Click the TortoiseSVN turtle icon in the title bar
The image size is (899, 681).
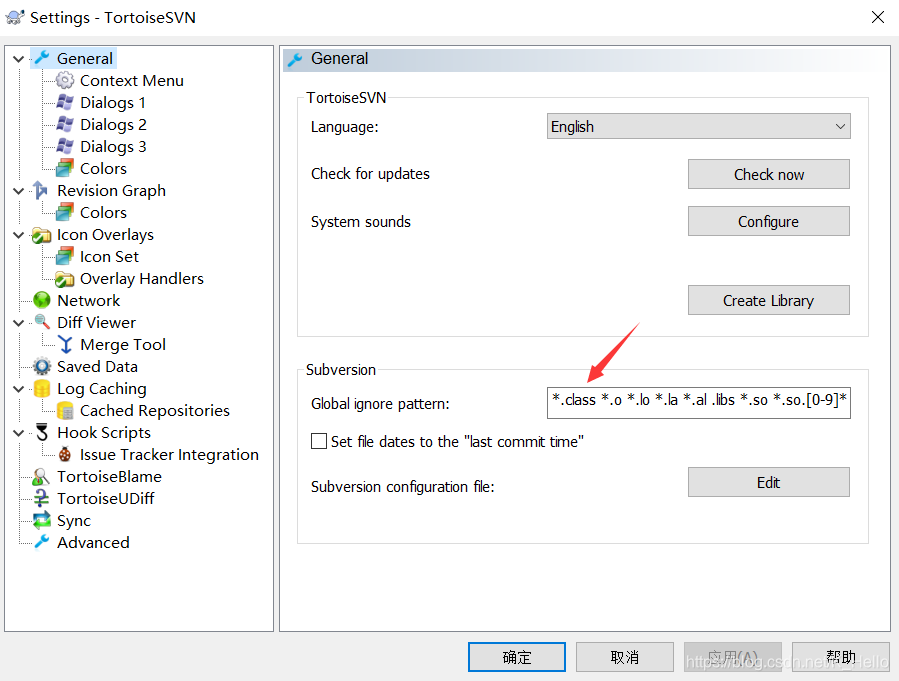(x=14, y=17)
